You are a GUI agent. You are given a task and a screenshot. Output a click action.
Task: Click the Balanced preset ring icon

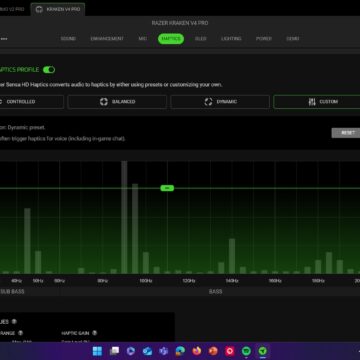coord(104,102)
